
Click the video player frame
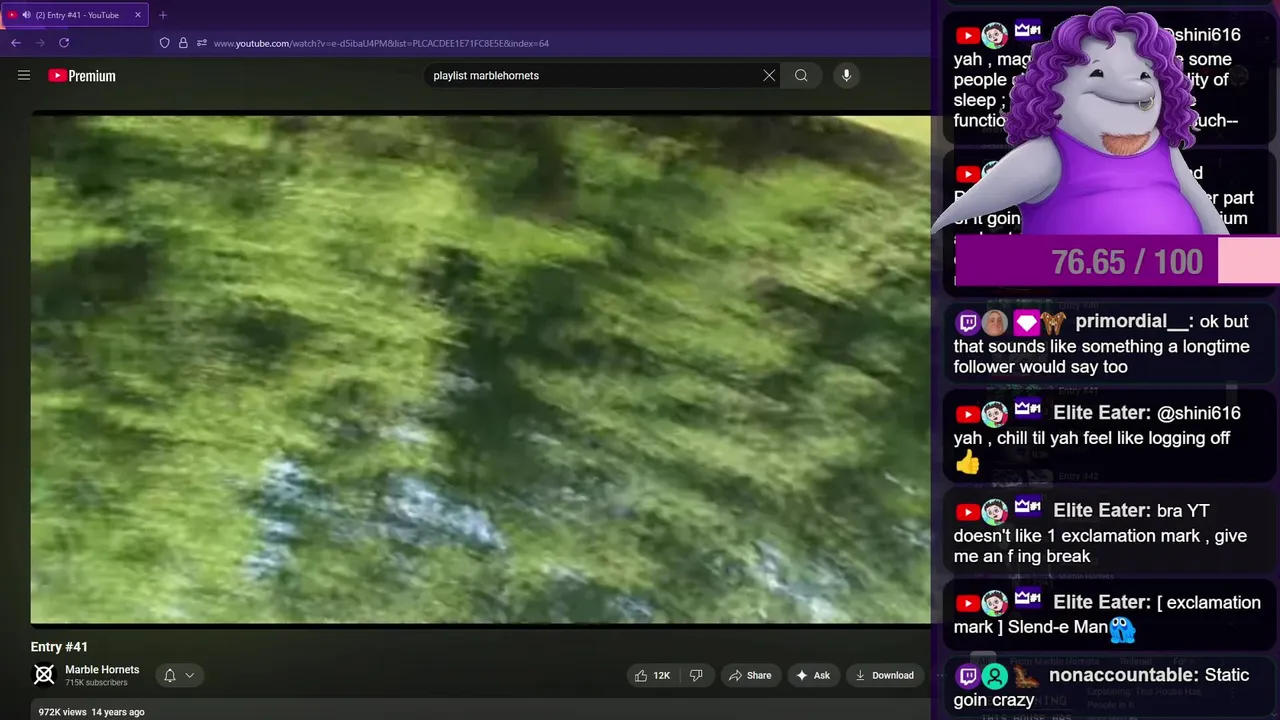pyautogui.click(x=480, y=369)
